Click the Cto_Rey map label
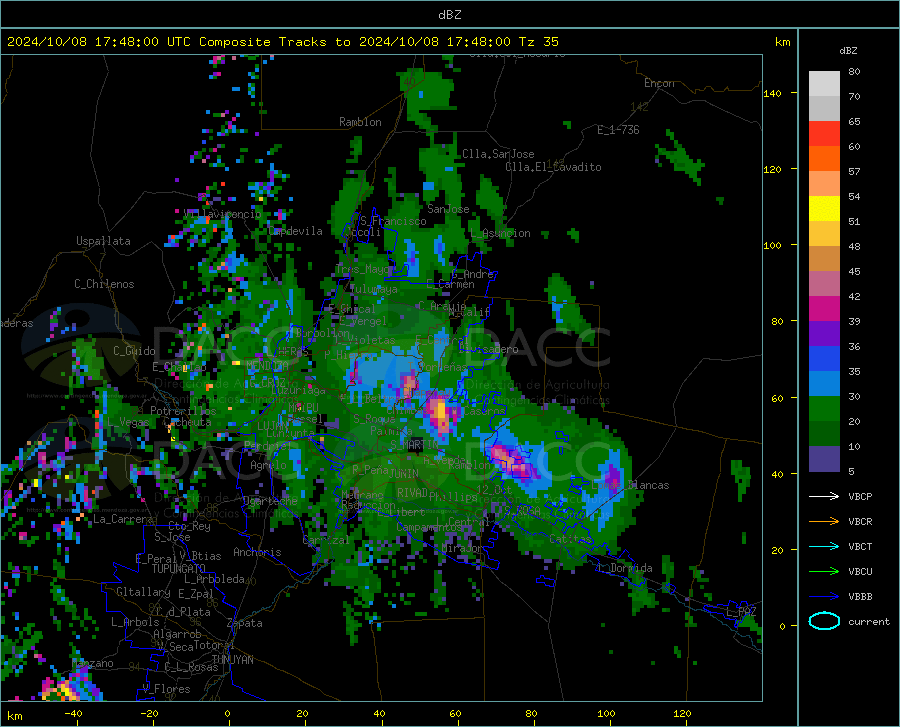This screenshot has width=900, height=727. tap(189, 526)
